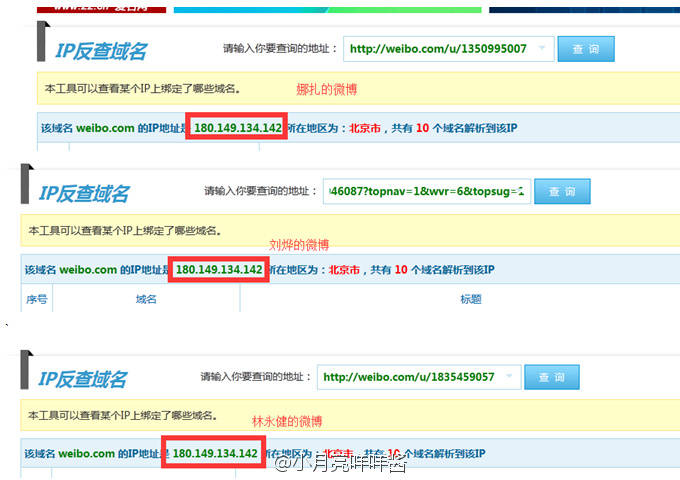Select IP 180.149.134.142 under 娜扎的微博

[238, 128]
